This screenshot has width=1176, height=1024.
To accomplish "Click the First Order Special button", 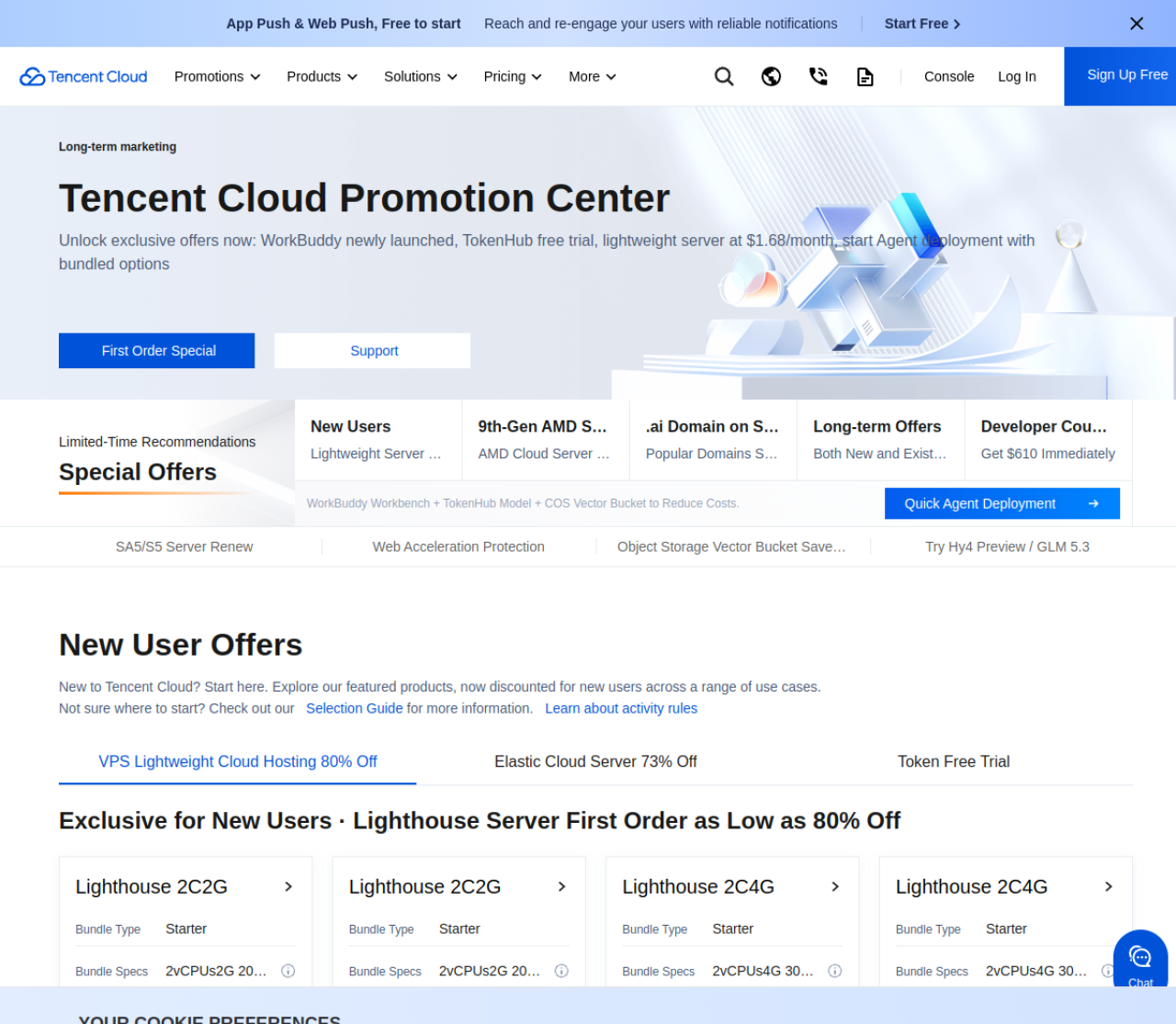I will click(157, 351).
